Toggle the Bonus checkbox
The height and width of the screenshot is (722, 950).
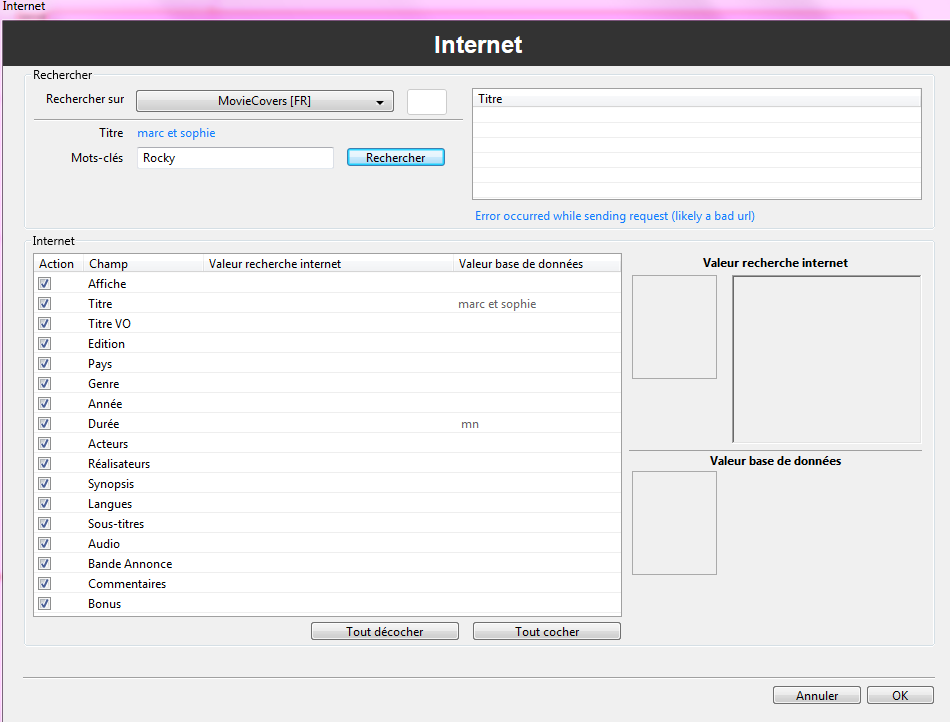[44, 604]
